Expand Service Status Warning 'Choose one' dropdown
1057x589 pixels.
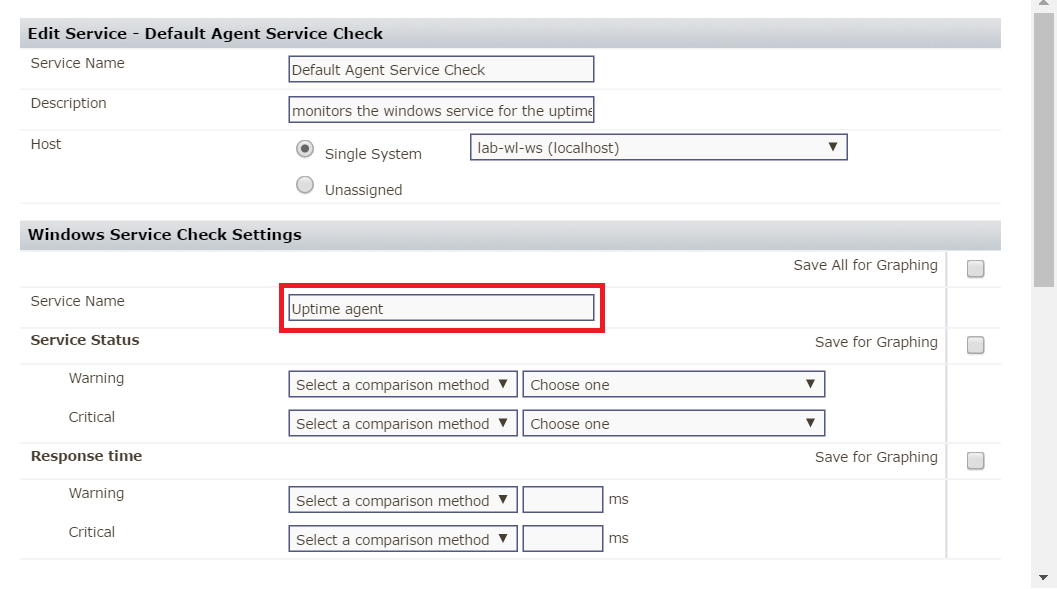pyautogui.click(x=673, y=385)
